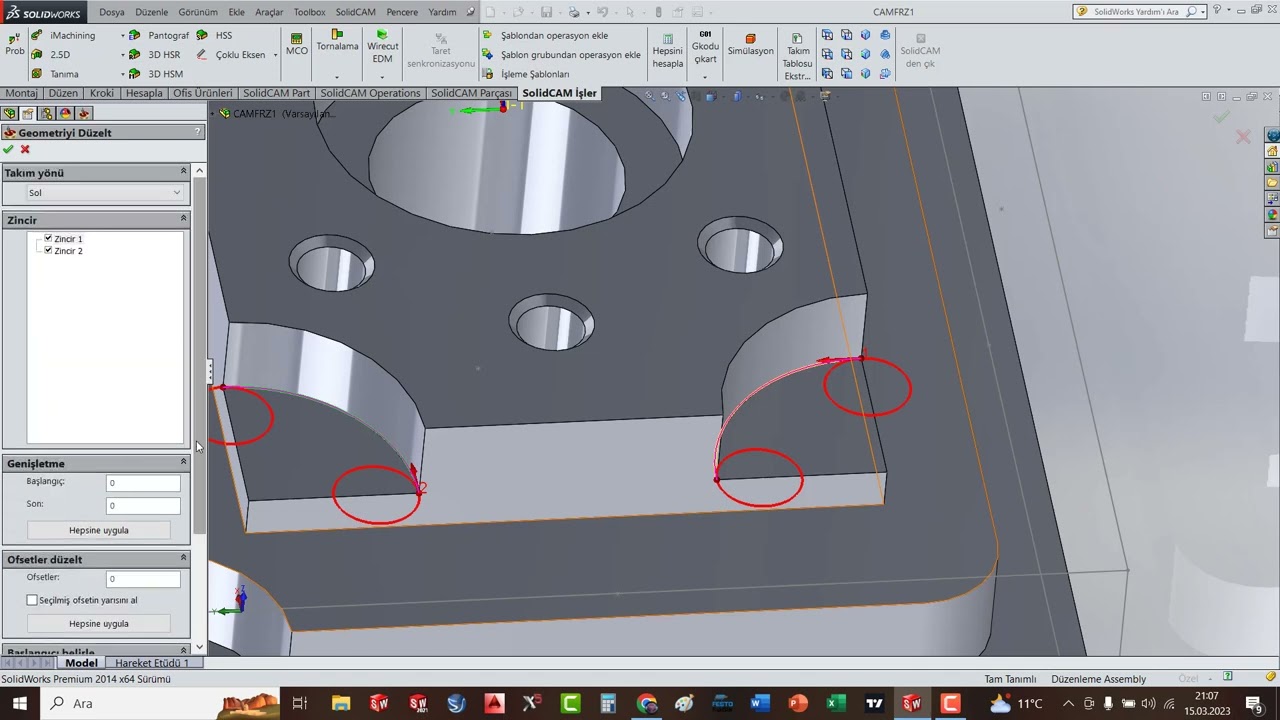Open Takım Tablosu tool

[x=798, y=56]
